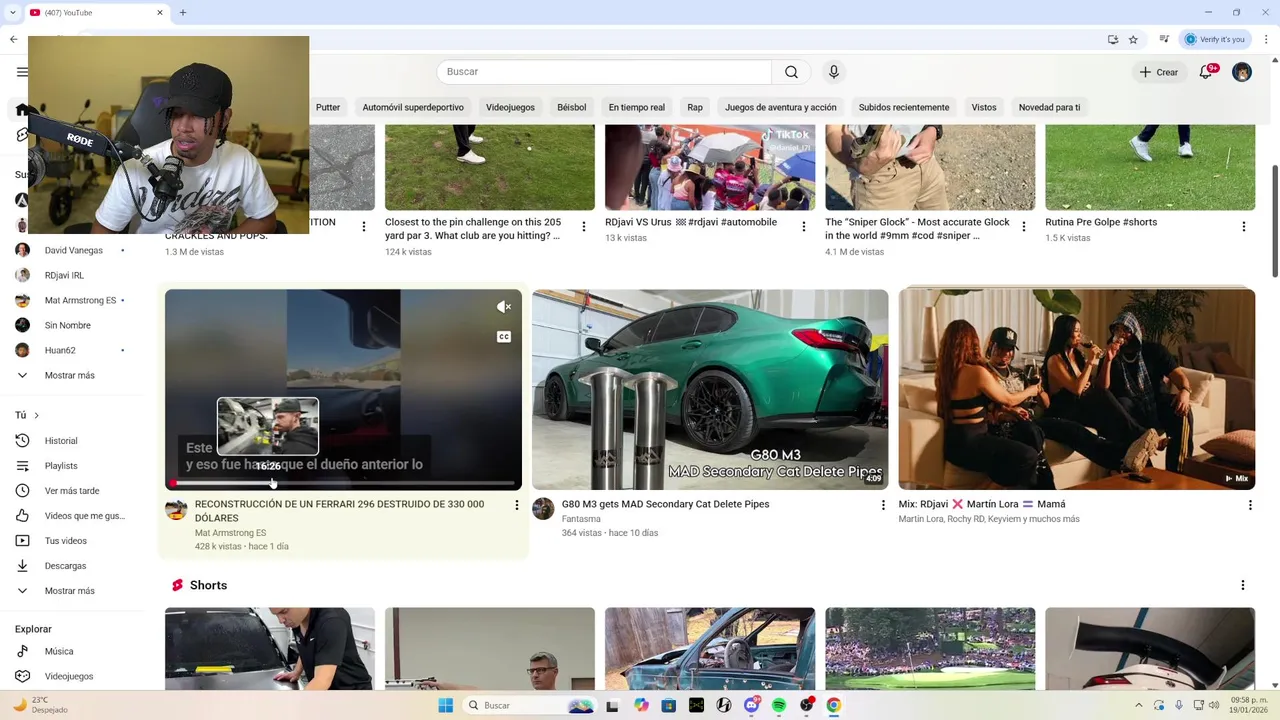Screen dimensions: 1280x720
Task: Open the Shorts section three-dot menu
Action: click(x=1243, y=585)
